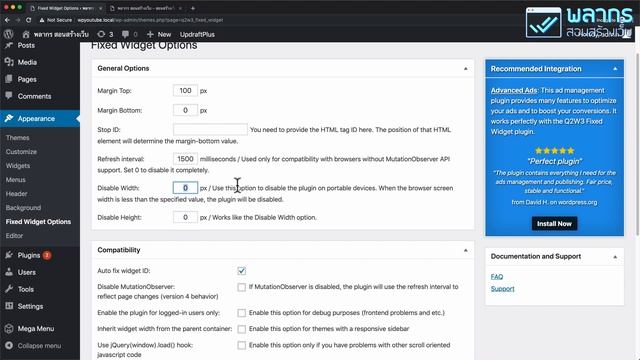Click Margin Top input field
Image resolution: width=640 pixels, height=360 pixels.
(185, 91)
